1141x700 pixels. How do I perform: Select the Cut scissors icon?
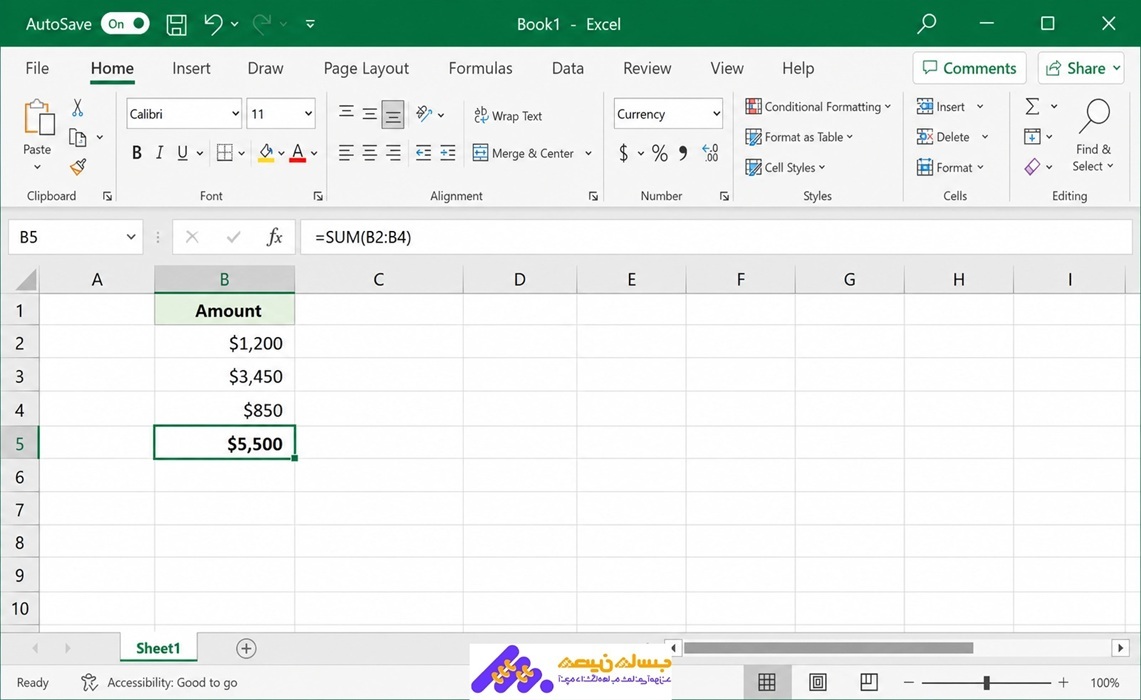(x=77, y=108)
